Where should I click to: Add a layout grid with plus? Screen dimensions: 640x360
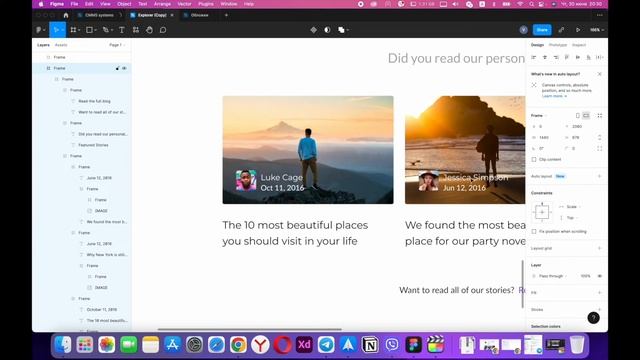click(x=600, y=248)
